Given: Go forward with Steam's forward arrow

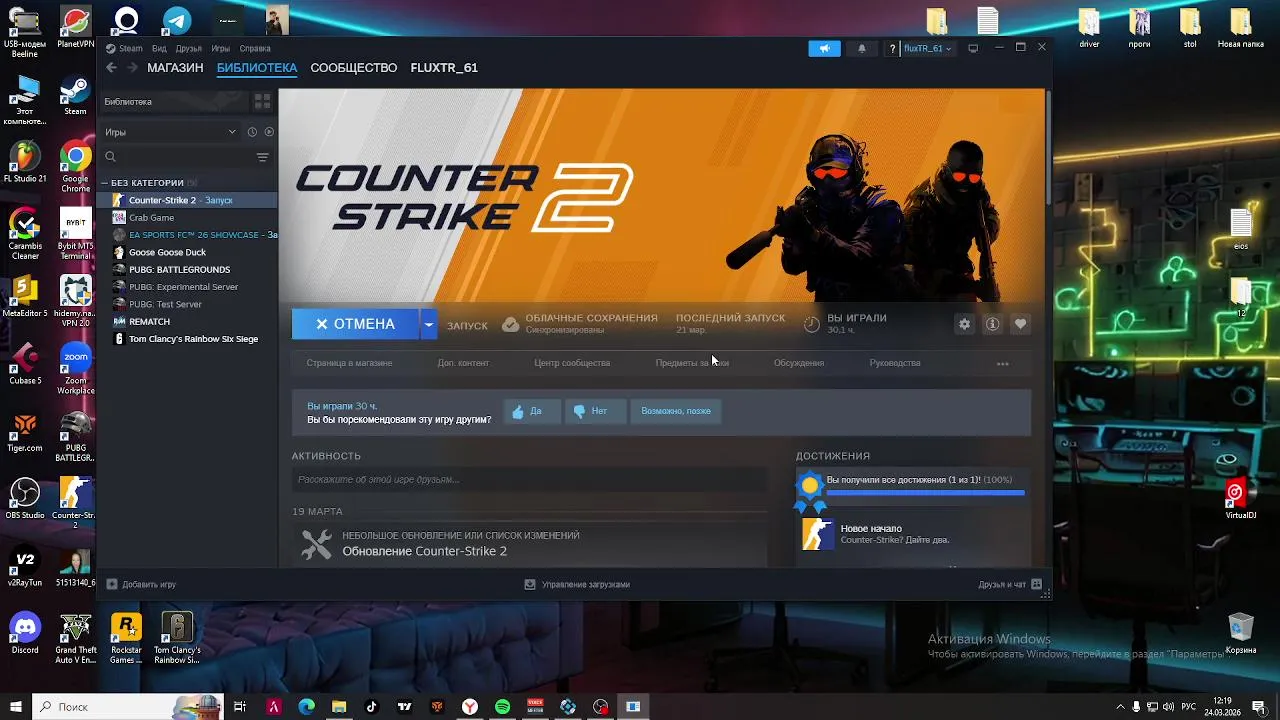Looking at the screenshot, I should pos(132,68).
